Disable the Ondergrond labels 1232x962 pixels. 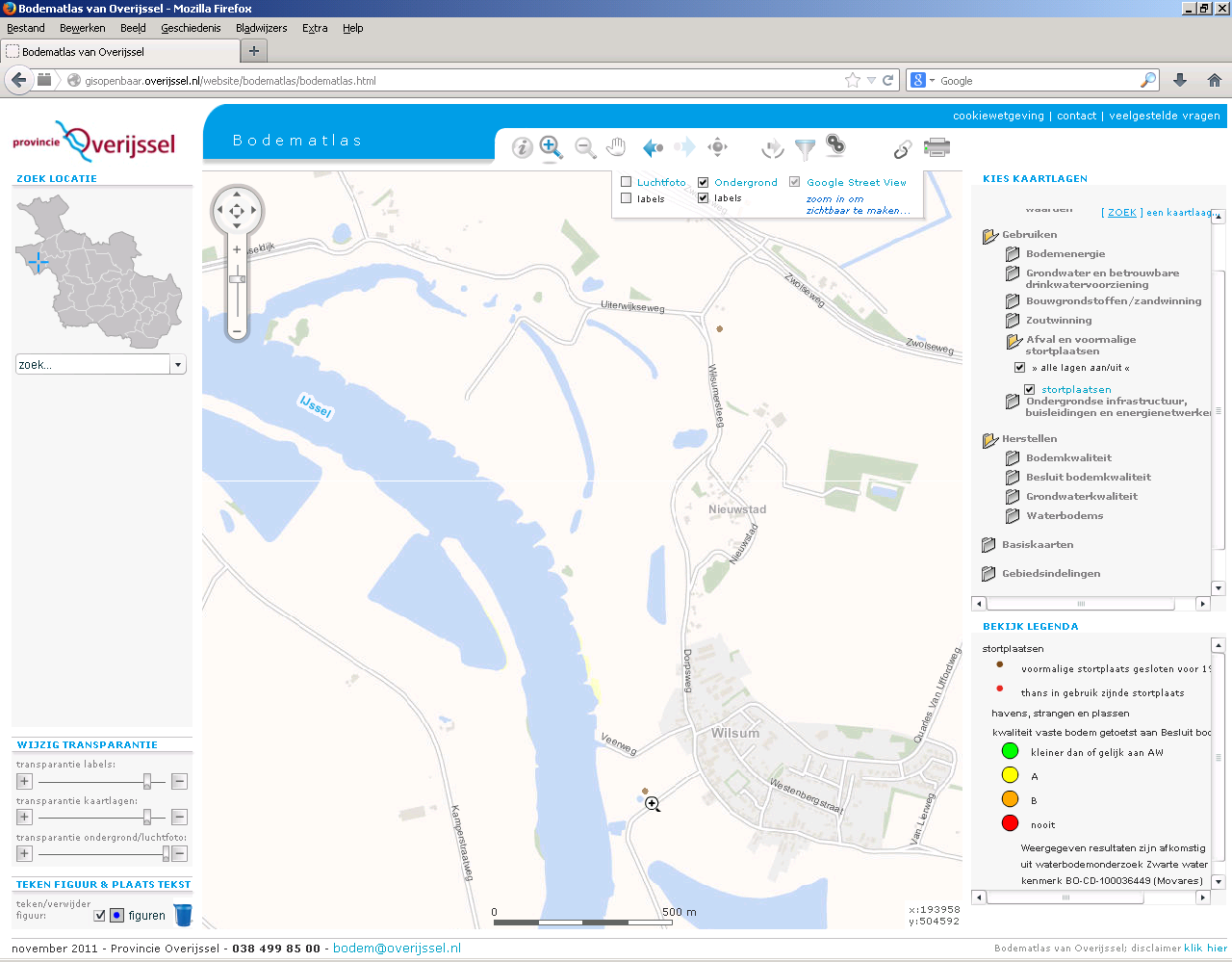(702, 198)
